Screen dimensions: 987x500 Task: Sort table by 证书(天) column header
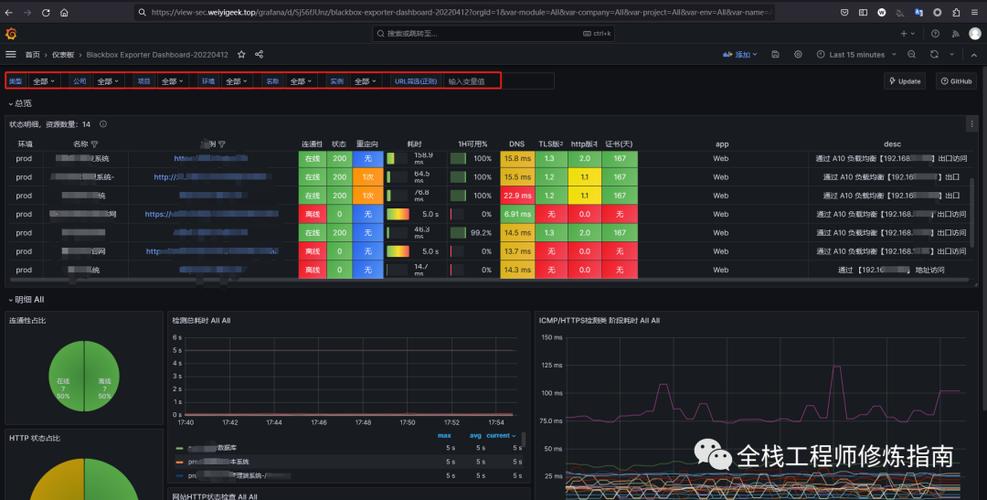point(619,144)
